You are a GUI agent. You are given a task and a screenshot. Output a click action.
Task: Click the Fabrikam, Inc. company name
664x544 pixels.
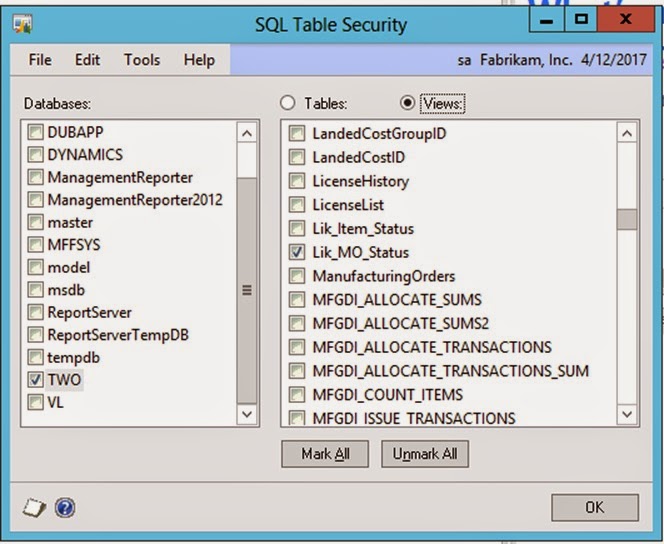click(526, 60)
